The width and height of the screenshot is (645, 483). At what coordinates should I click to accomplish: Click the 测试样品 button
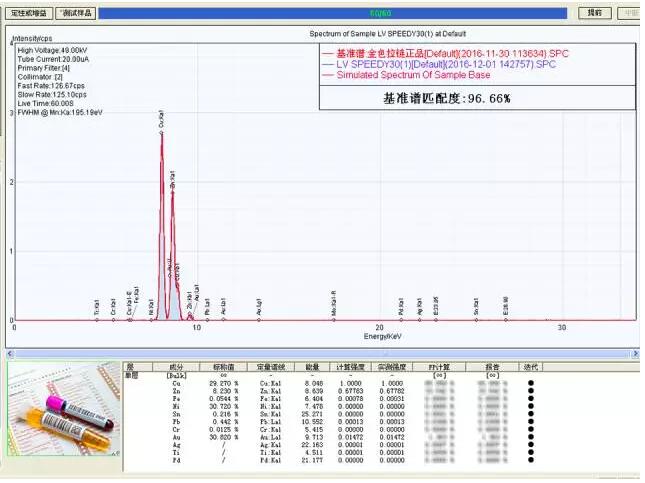tap(76, 13)
